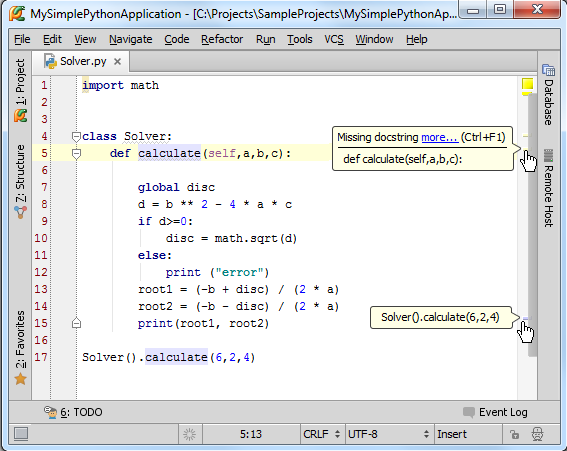Click the Hector inspector icon

click(x=537, y=434)
